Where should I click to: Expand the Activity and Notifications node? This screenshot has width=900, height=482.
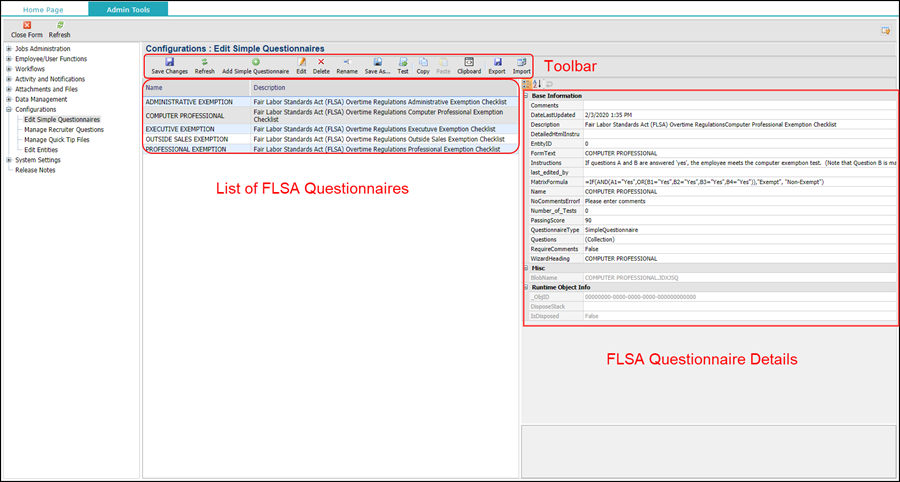coord(9,79)
